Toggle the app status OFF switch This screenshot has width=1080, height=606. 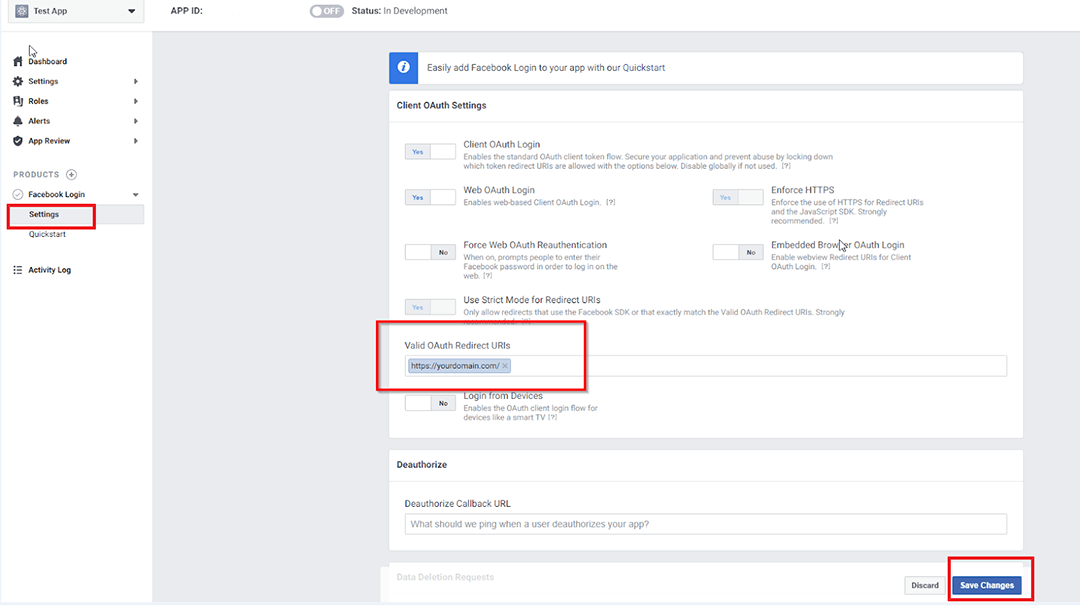(326, 11)
